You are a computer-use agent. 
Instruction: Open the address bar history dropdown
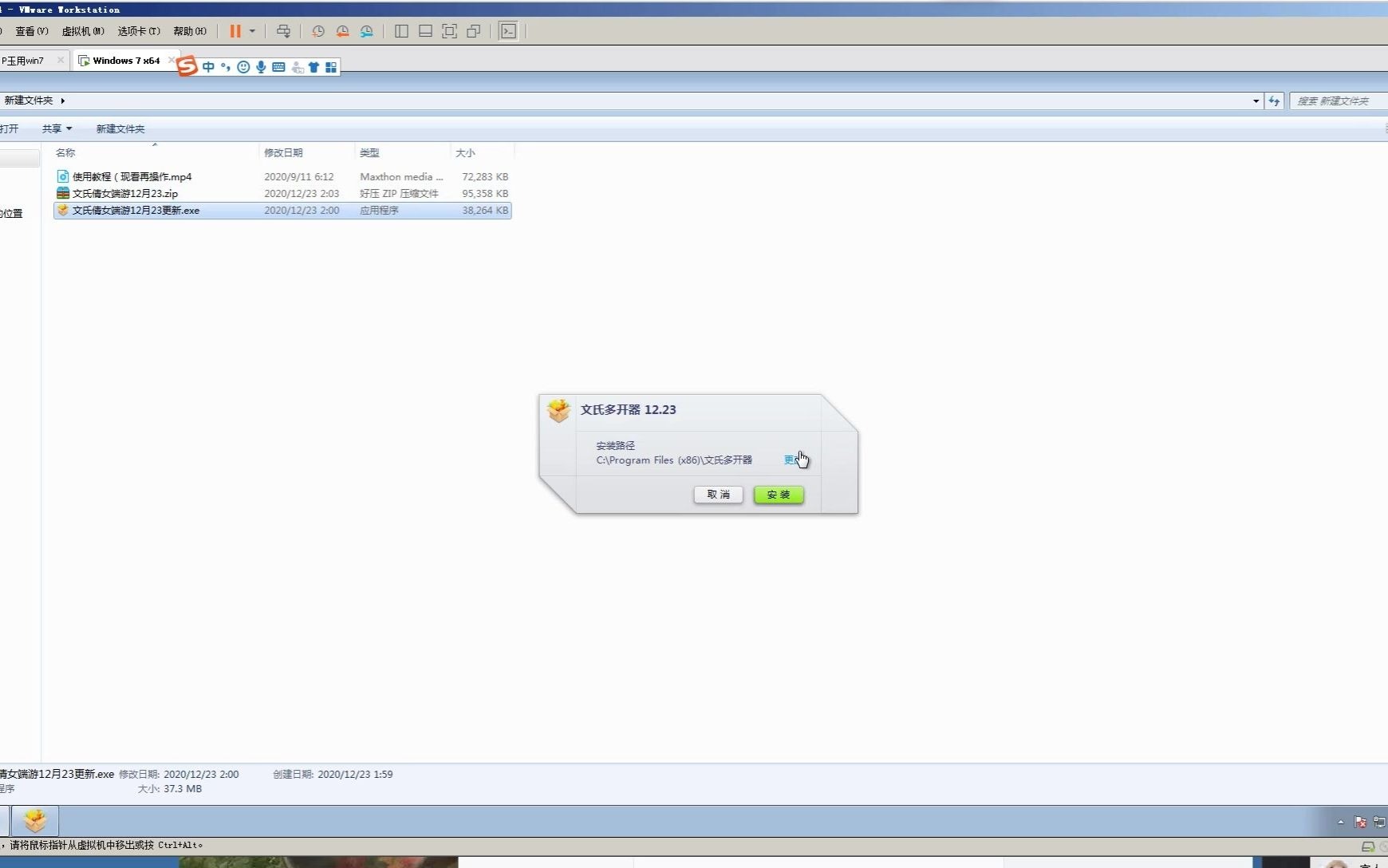click(x=1256, y=101)
